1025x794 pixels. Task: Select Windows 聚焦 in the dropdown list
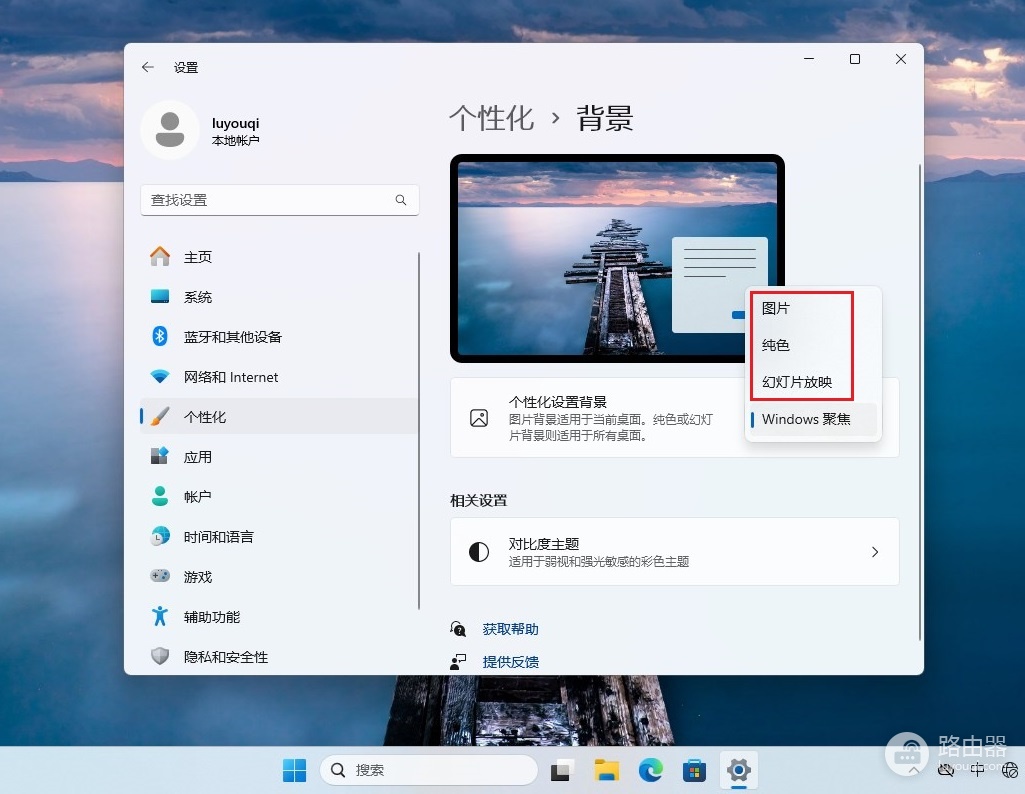[813, 420]
